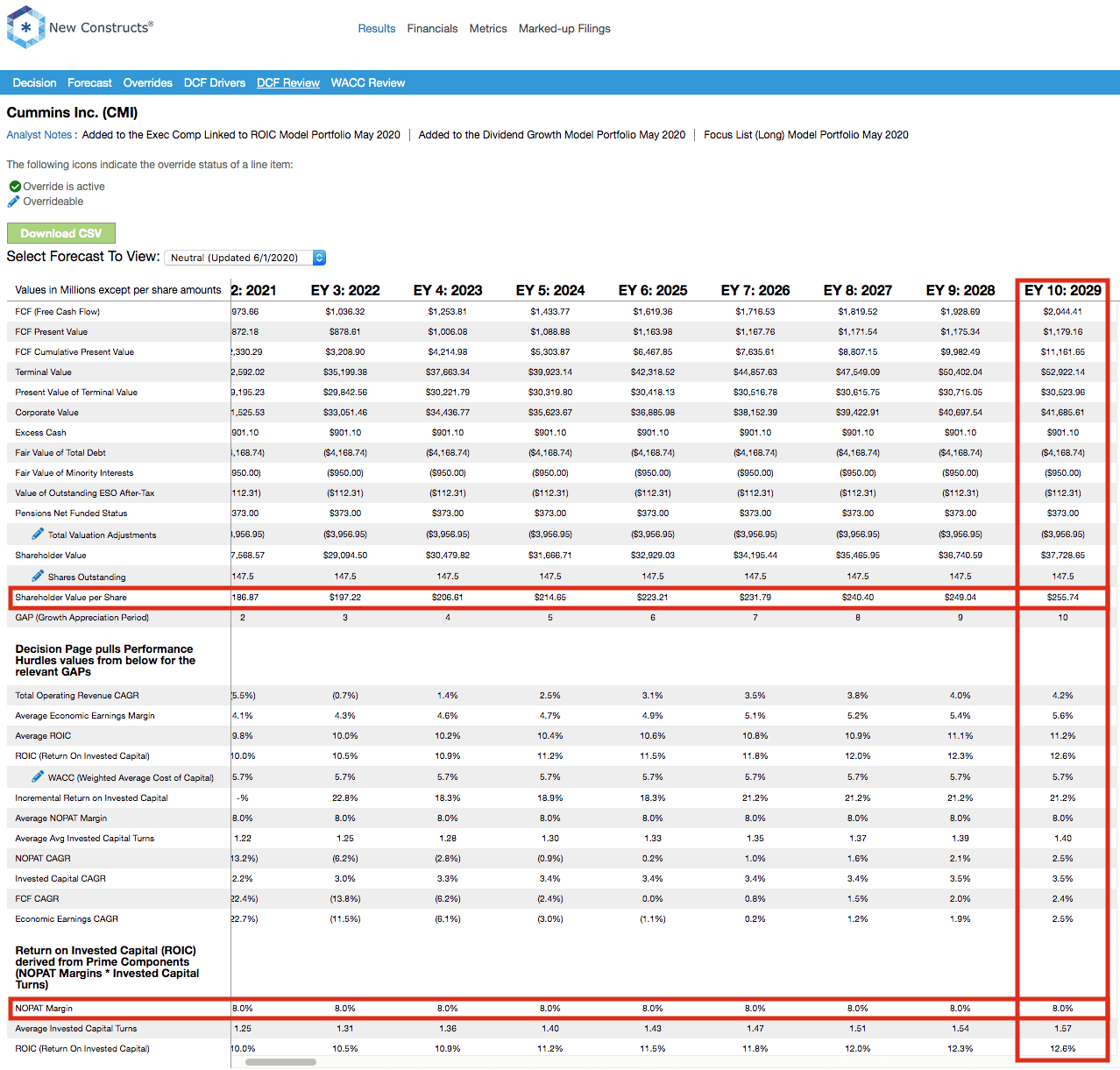Click the $1,036.32 FCF value for 2022
Screen dimensions: 1120x1070
point(345,312)
